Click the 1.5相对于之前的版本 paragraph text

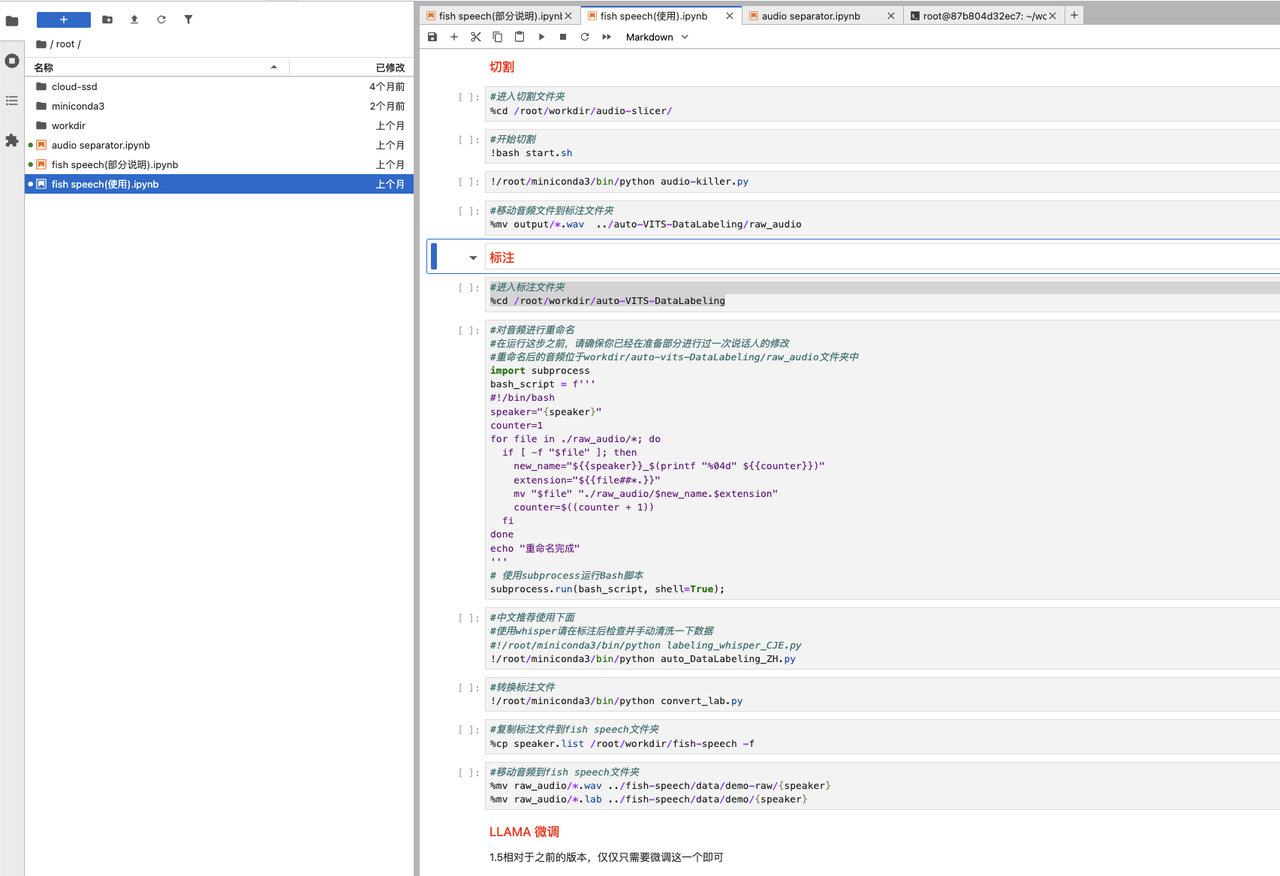(x=606, y=857)
